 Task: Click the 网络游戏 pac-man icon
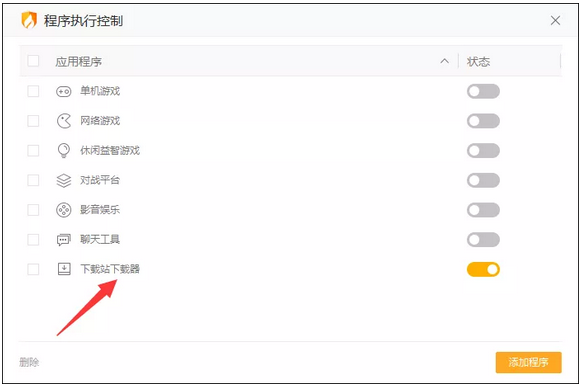[64, 121]
